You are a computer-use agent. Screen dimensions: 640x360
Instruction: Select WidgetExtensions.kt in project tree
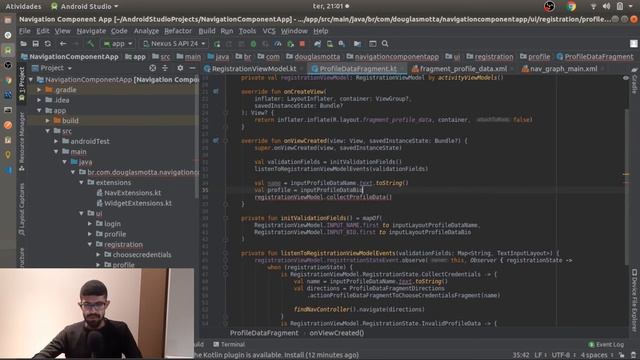tap(138, 203)
